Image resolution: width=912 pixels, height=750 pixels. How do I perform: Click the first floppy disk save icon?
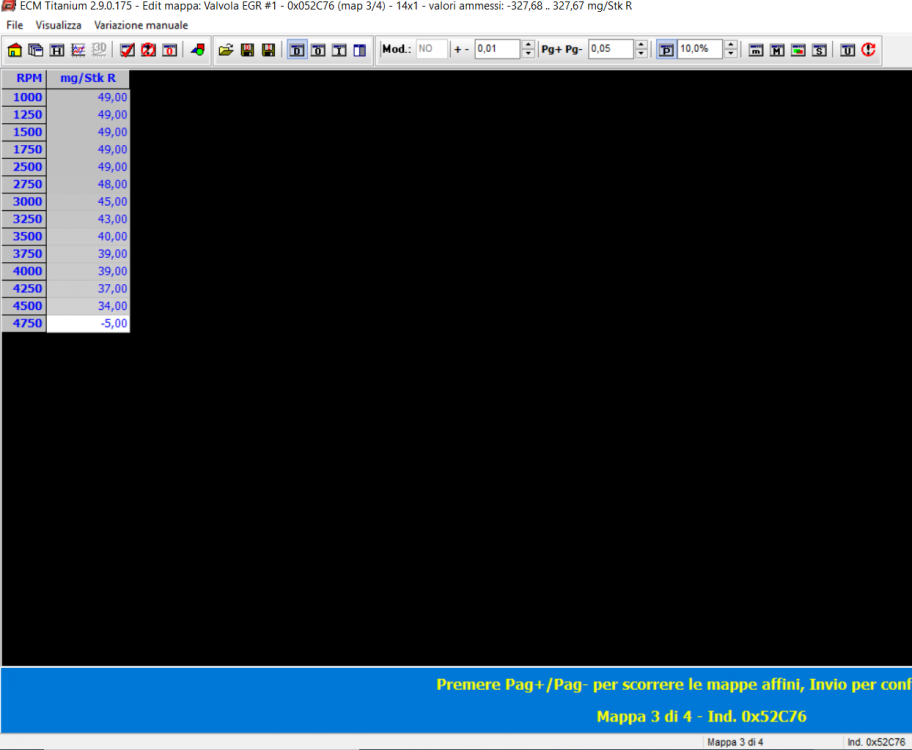coord(247,49)
